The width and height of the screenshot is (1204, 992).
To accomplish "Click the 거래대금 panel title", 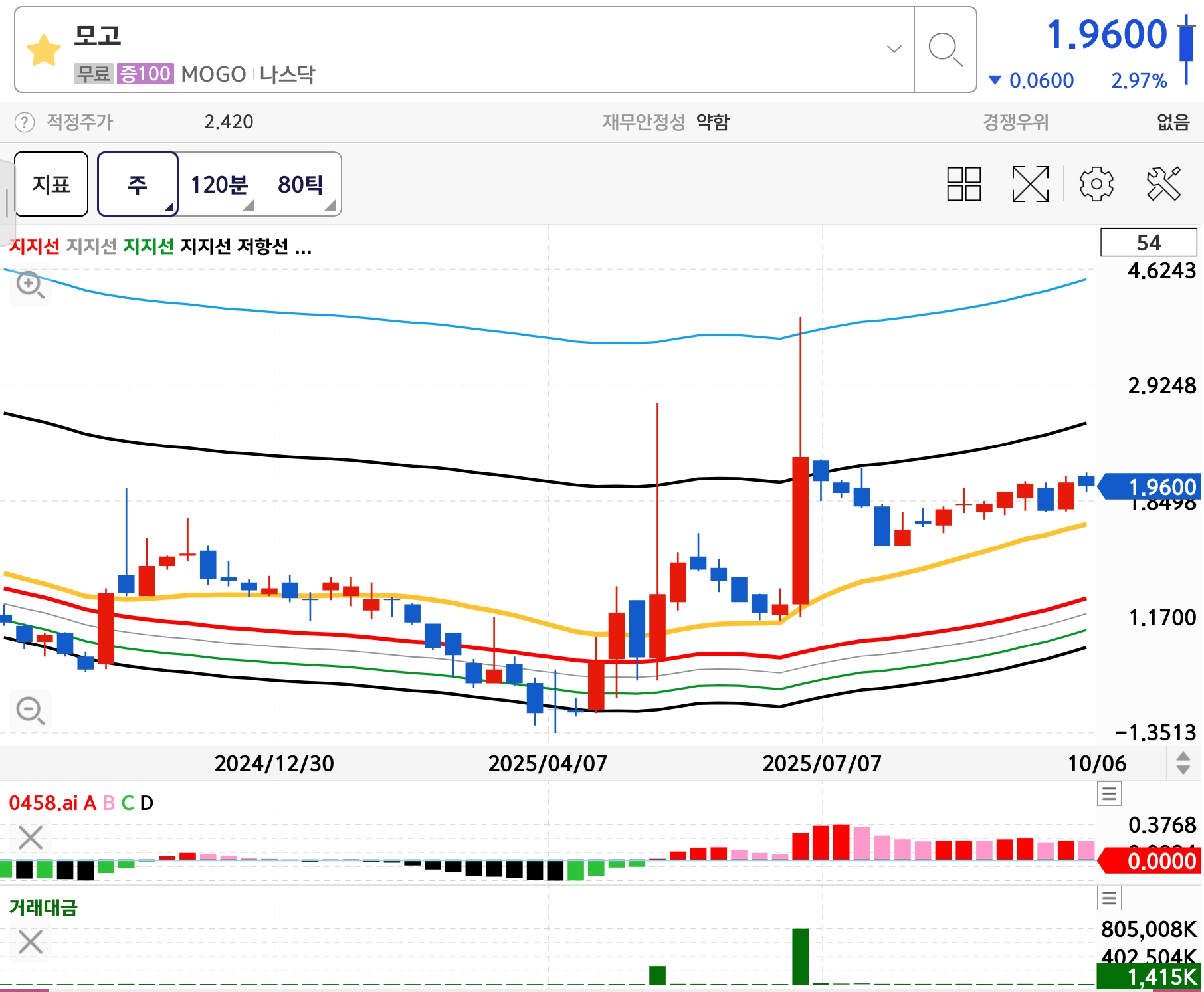I will pos(43,908).
